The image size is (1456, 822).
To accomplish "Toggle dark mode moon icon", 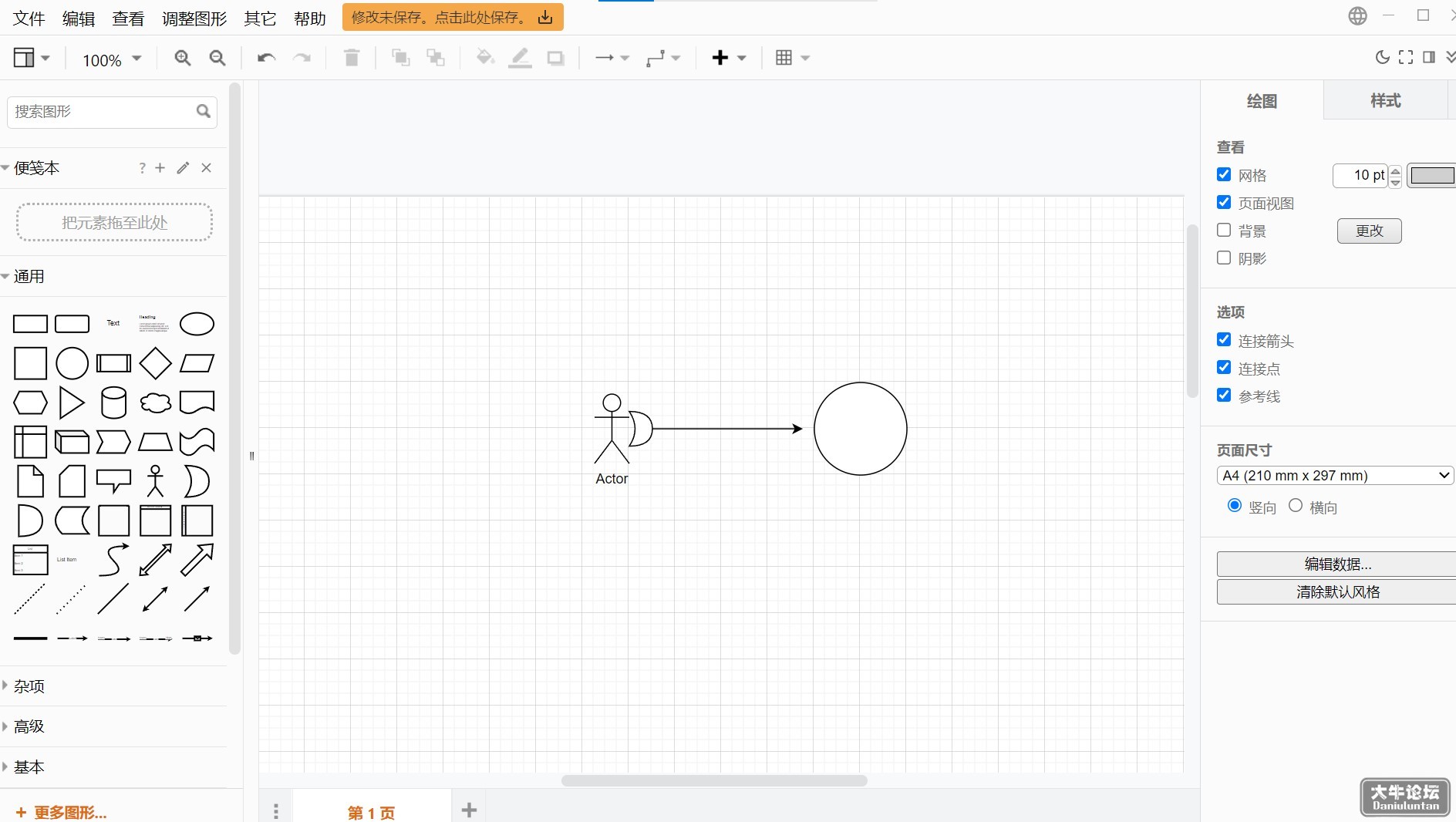I will [x=1383, y=57].
